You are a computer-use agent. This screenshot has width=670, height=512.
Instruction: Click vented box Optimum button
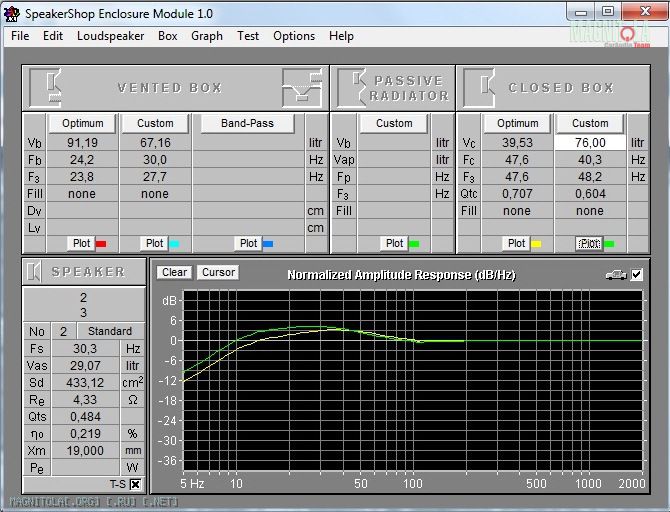82,124
